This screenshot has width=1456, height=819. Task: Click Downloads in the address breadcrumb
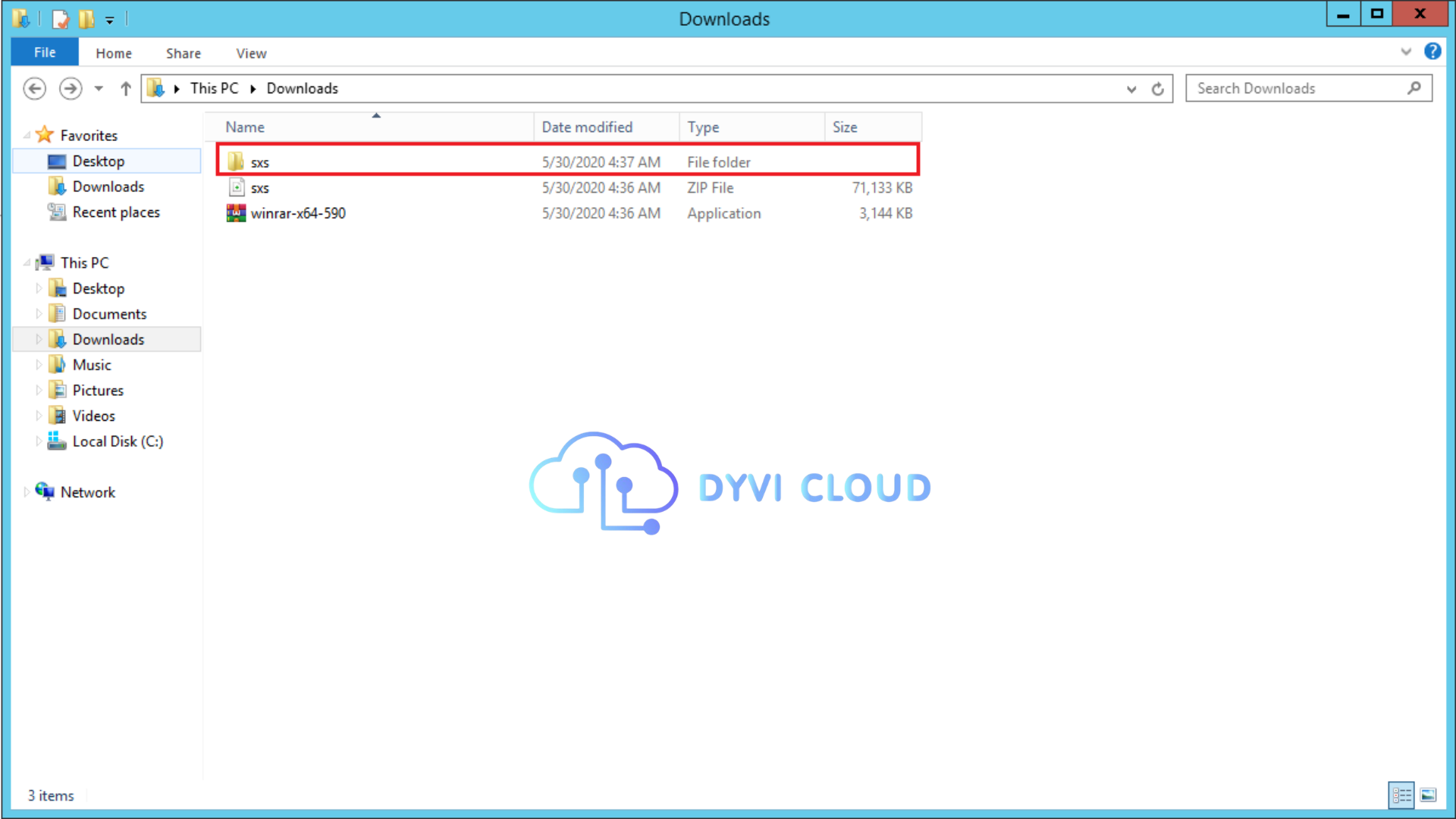(302, 88)
